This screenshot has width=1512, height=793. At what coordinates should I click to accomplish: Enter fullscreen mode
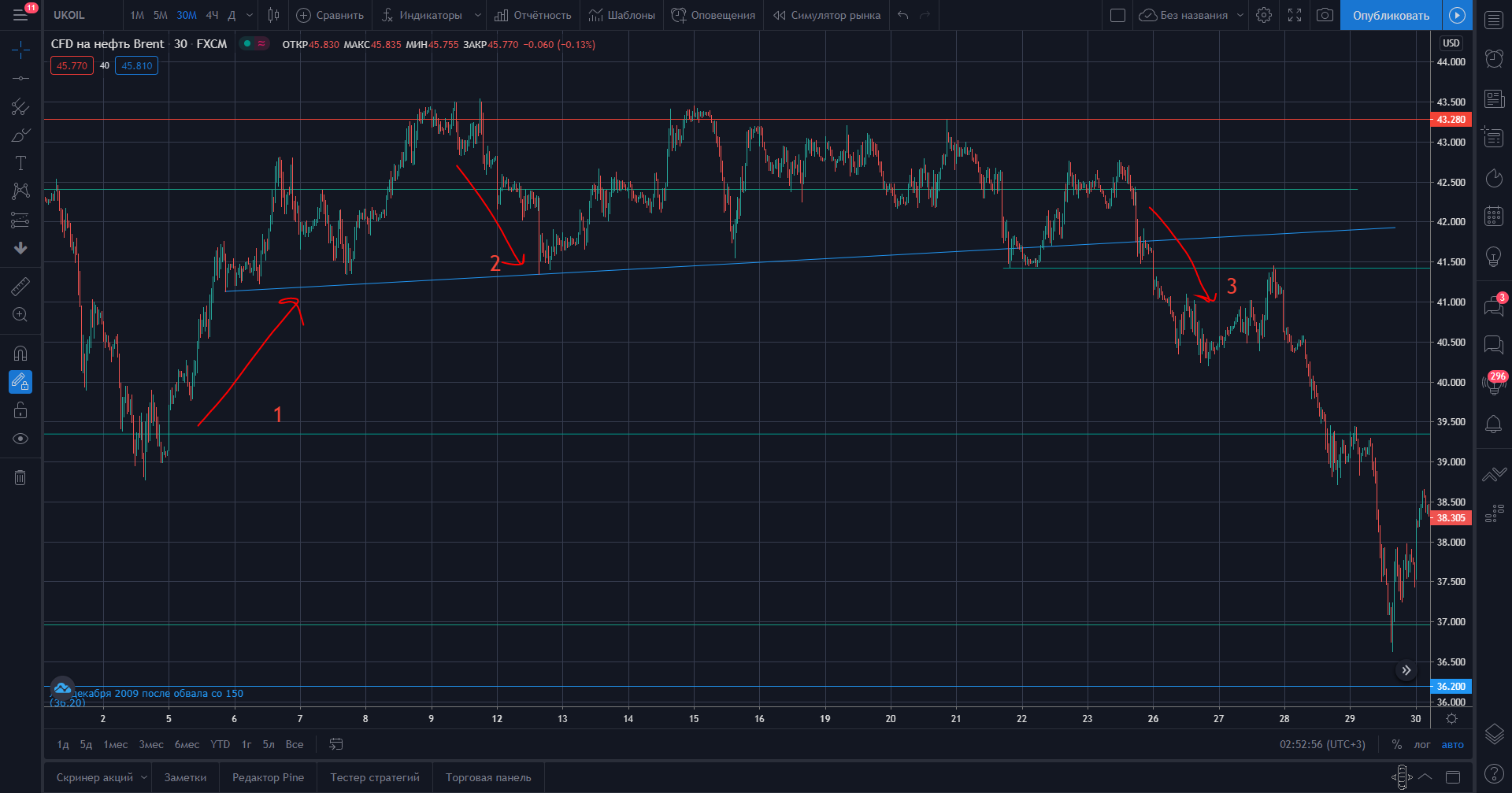[1295, 15]
